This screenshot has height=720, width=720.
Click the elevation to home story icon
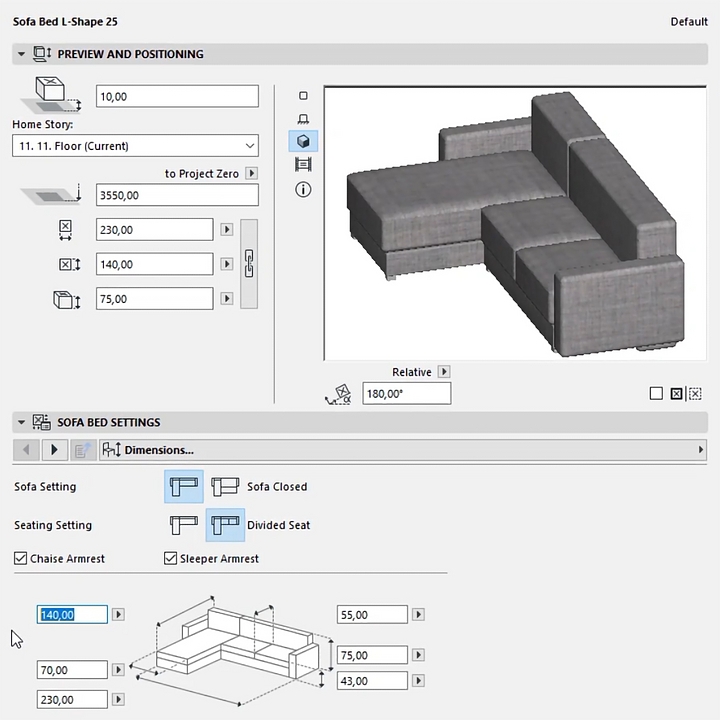(x=51, y=95)
